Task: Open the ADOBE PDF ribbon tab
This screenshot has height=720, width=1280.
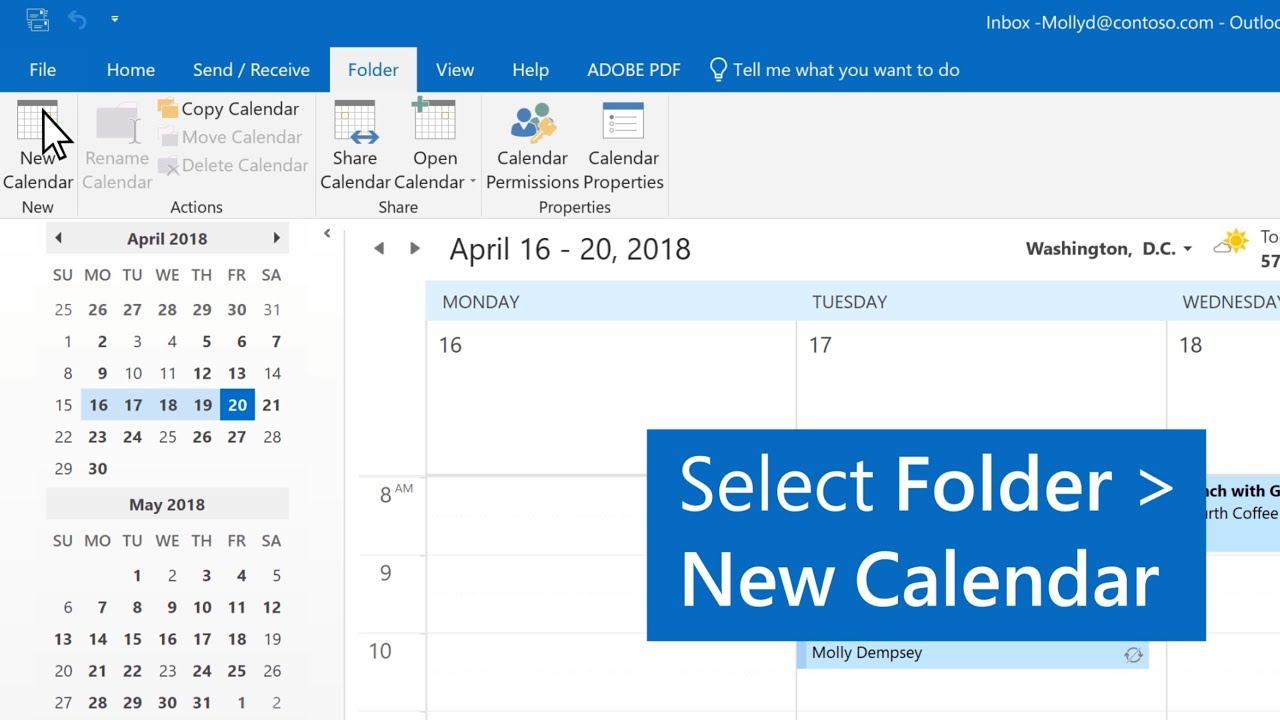Action: 633,70
